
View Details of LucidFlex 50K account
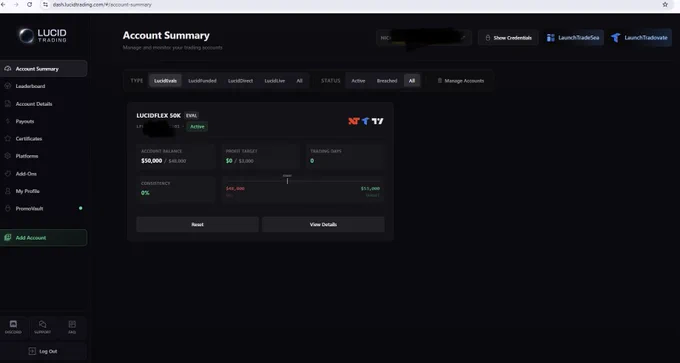click(323, 225)
